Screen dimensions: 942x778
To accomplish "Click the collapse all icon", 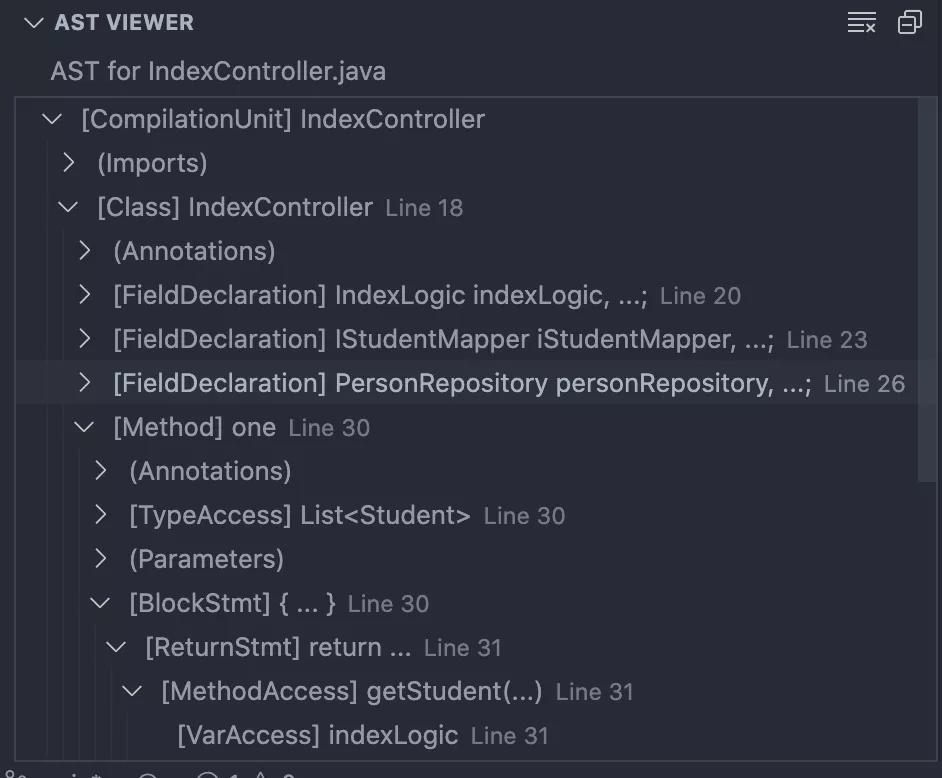I will point(910,23).
